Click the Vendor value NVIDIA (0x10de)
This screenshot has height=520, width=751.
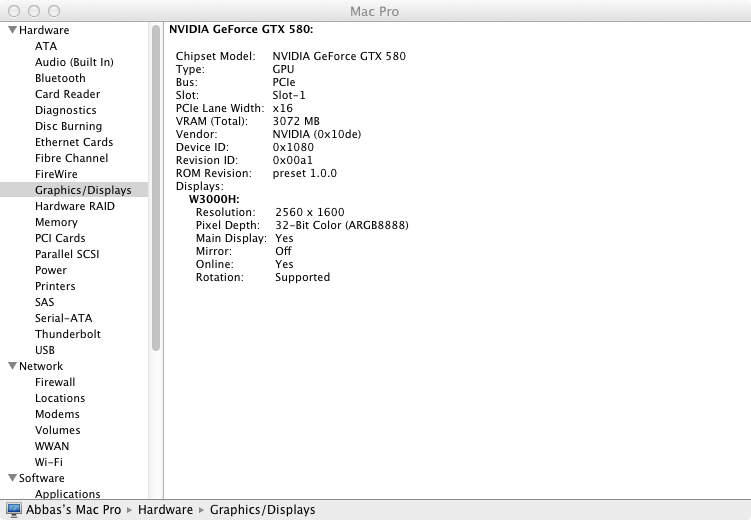pos(317,134)
